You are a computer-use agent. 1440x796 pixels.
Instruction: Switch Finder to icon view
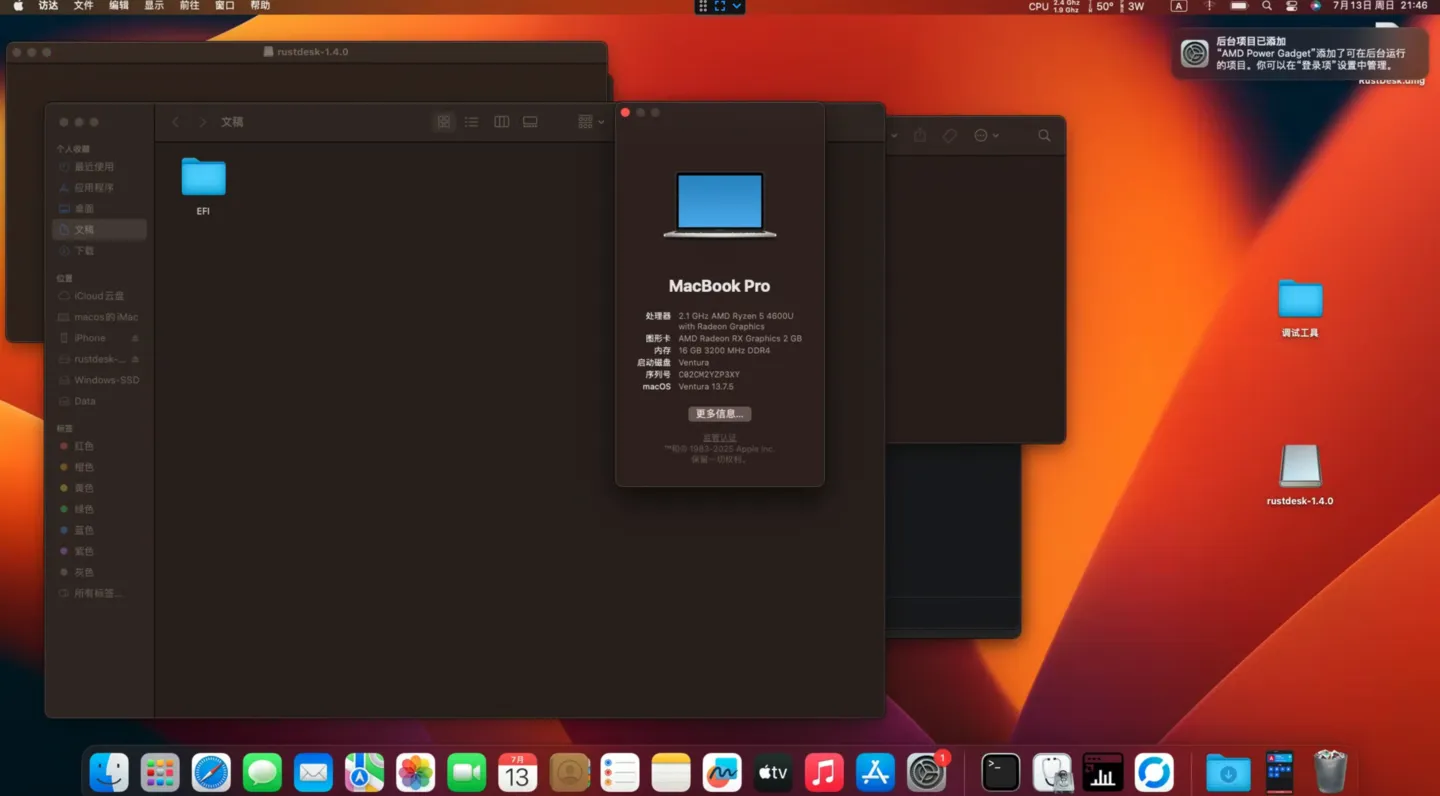tap(443, 122)
